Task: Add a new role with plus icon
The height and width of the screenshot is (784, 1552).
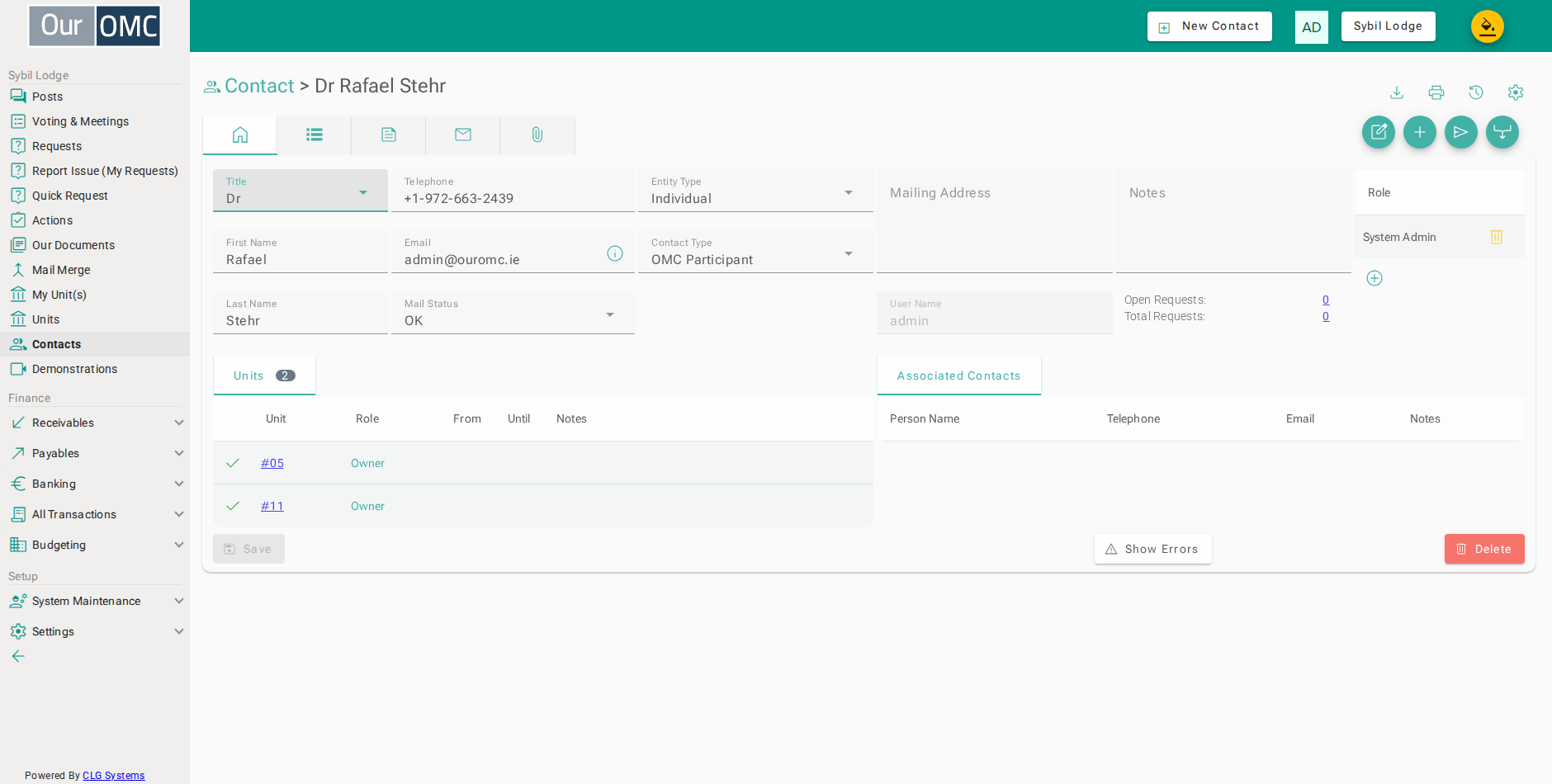Action: click(1375, 278)
